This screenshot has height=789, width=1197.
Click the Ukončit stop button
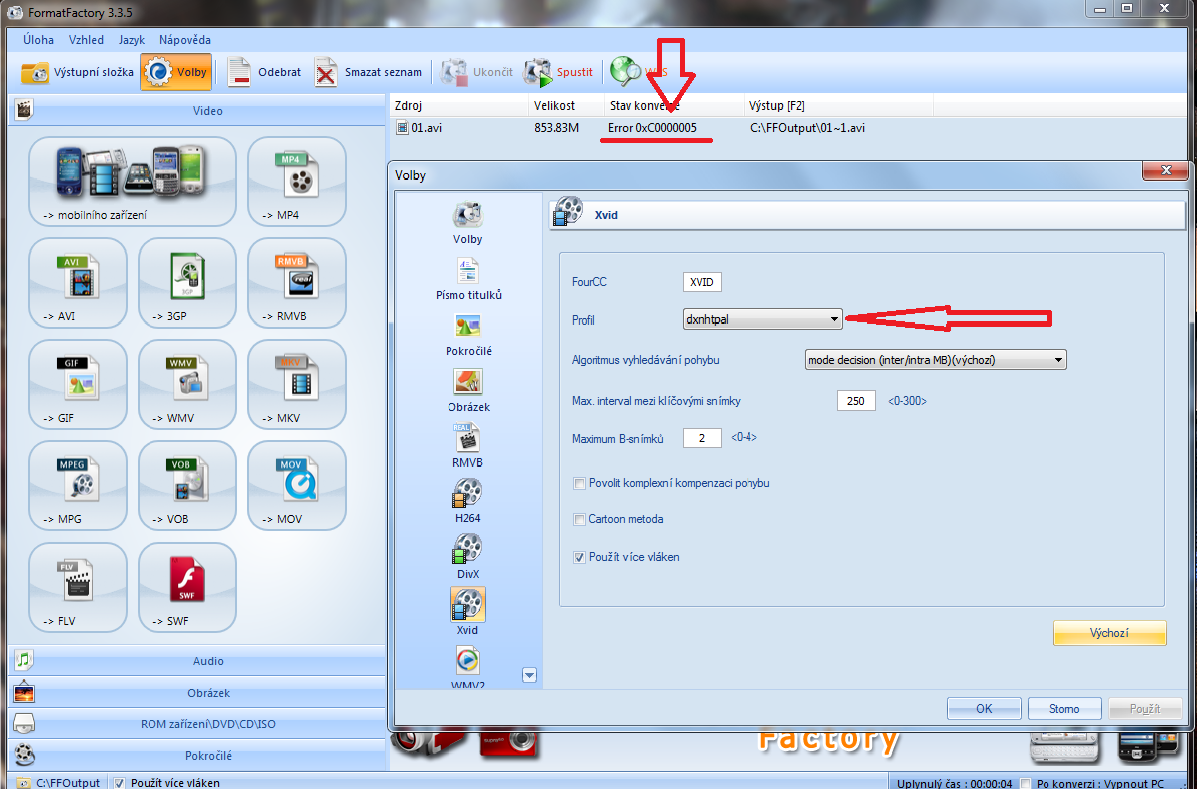(477, 72)
